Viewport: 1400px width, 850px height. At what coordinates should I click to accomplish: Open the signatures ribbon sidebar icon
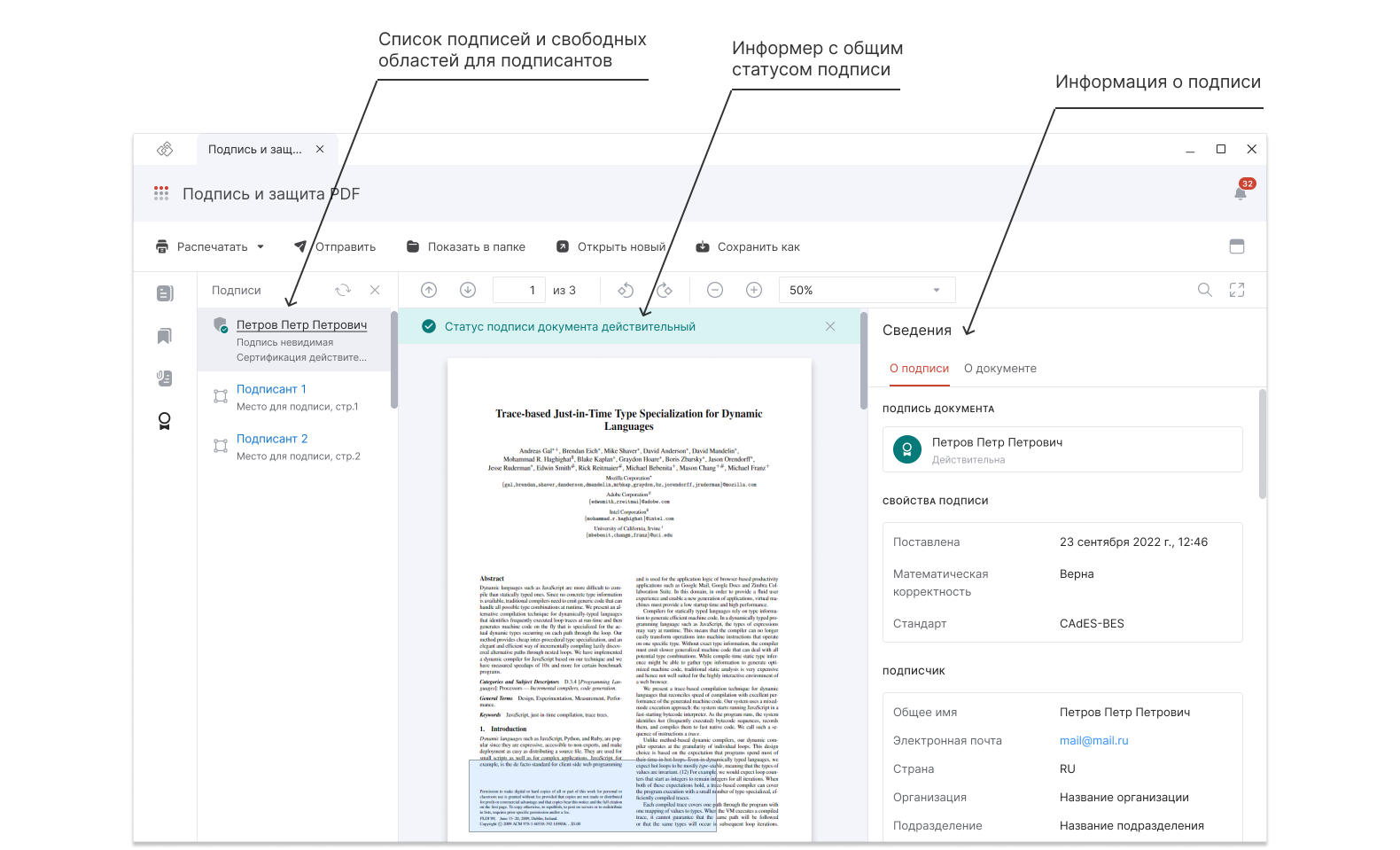pyautogui.click(x=165, y=421)
